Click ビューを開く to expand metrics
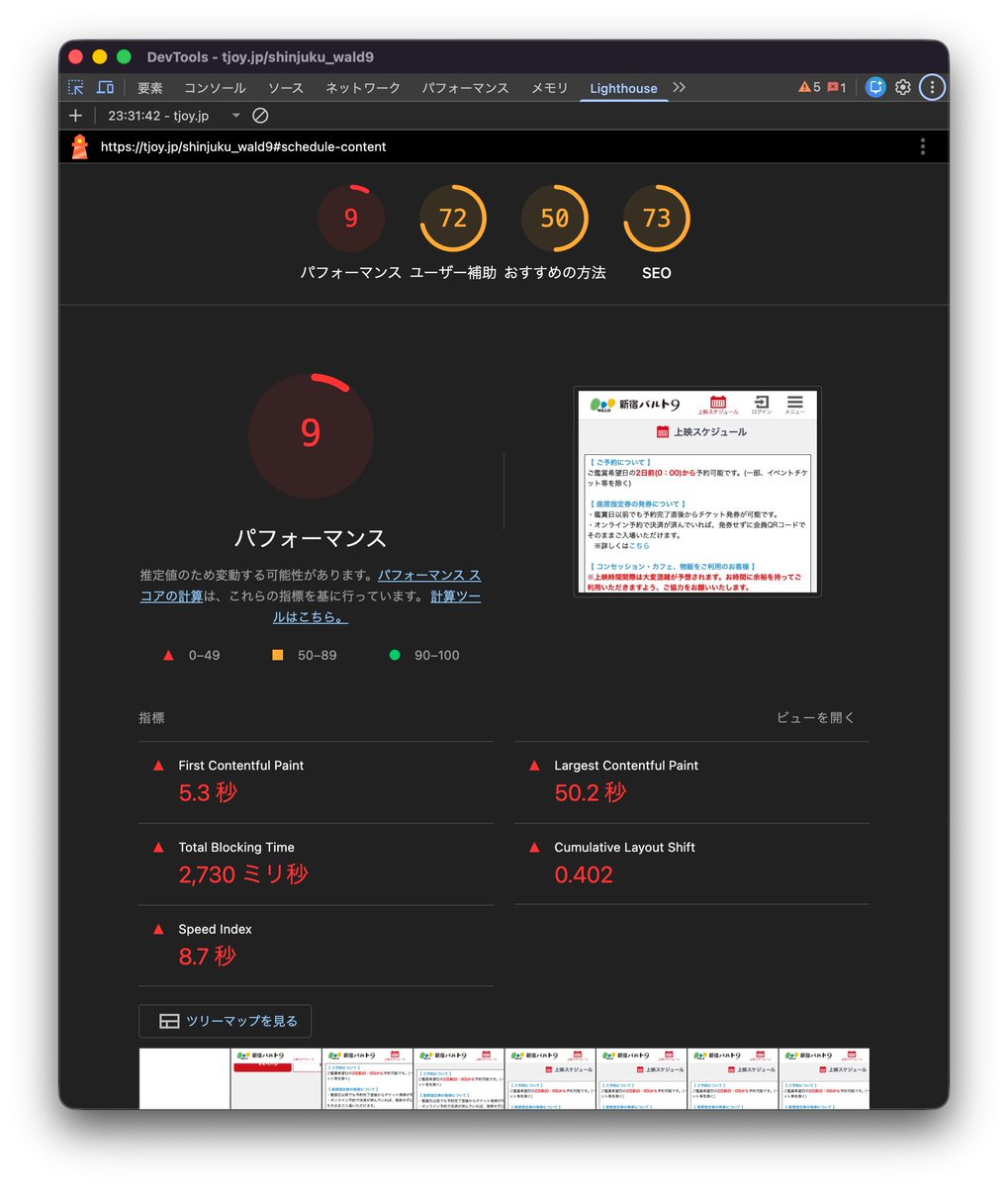 pyautogui.click(x=815, y=717)
